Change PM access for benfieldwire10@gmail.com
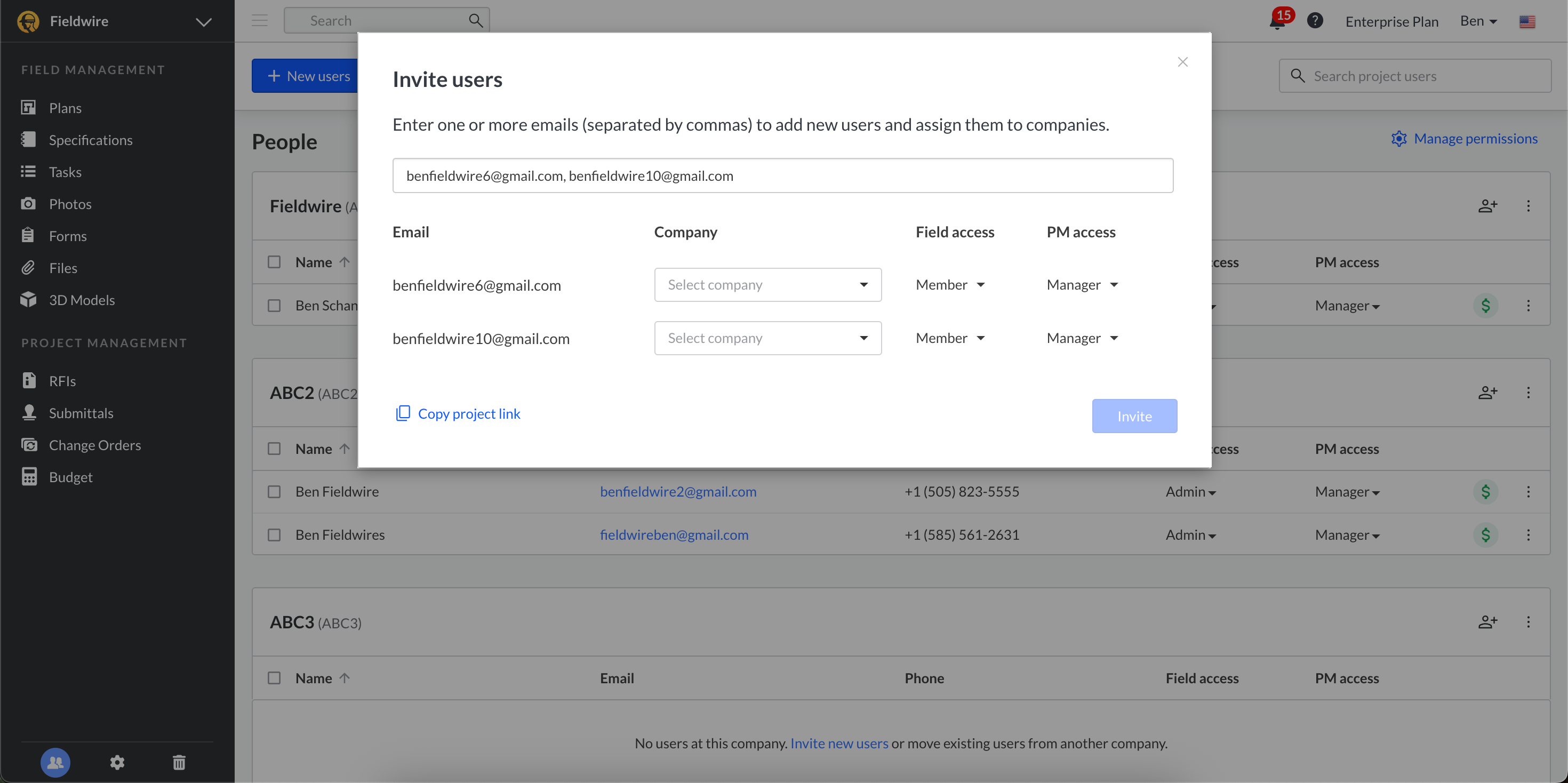This screenshot has height=783, width=1568. (x=1082, y=338)
